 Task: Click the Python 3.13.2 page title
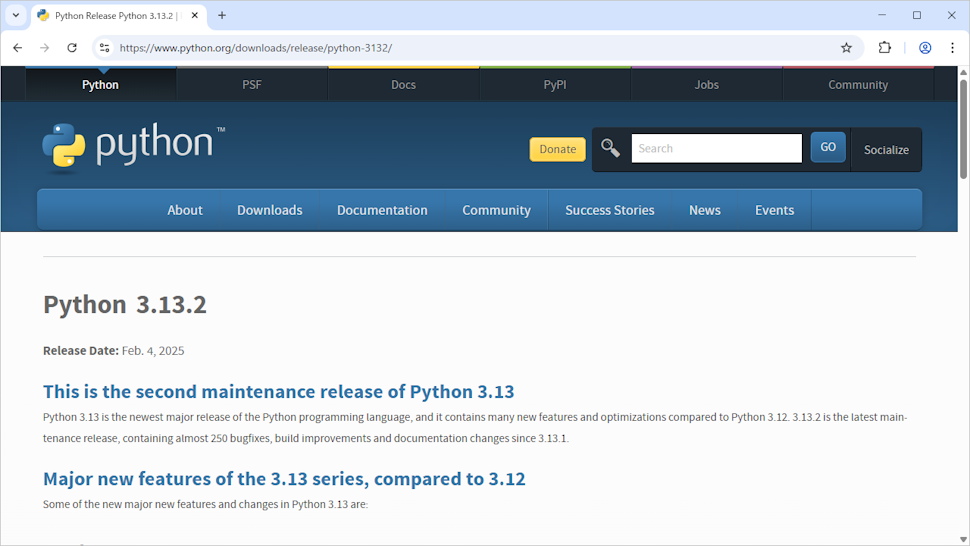point(125,304)
